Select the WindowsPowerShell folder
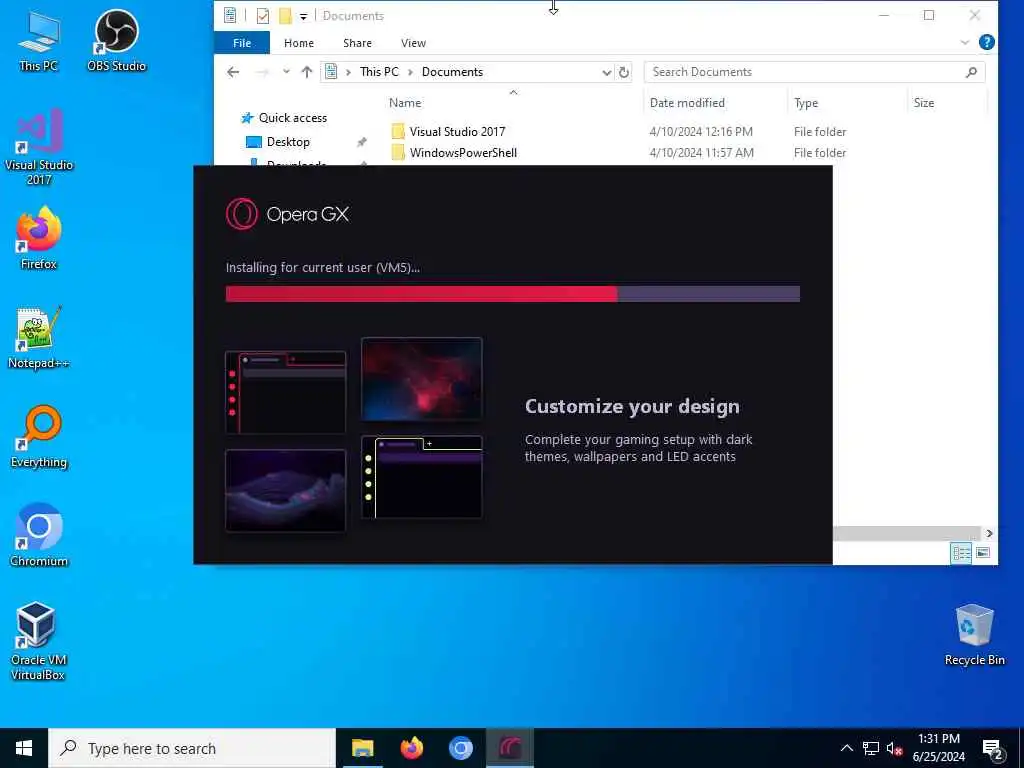This screenshot has width=1024, height=768. pyautogui.click(x=463, y=153)
